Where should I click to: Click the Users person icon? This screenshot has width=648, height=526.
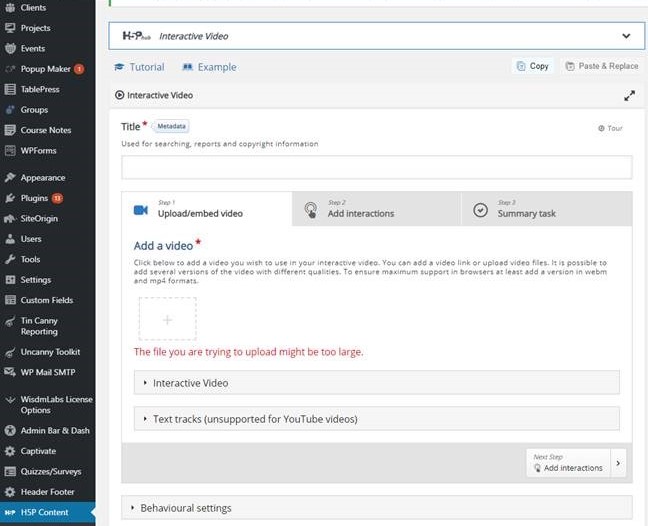coord(10,239)
